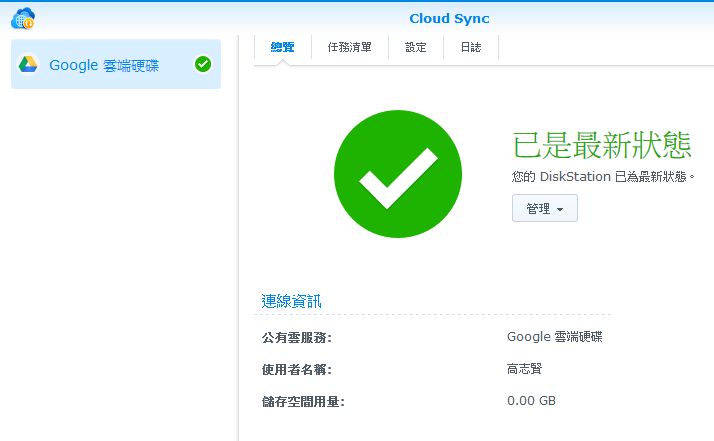Click the 公有雲服務 label
Viewport: 714px width, 441px height.
(x=297, y=338)
